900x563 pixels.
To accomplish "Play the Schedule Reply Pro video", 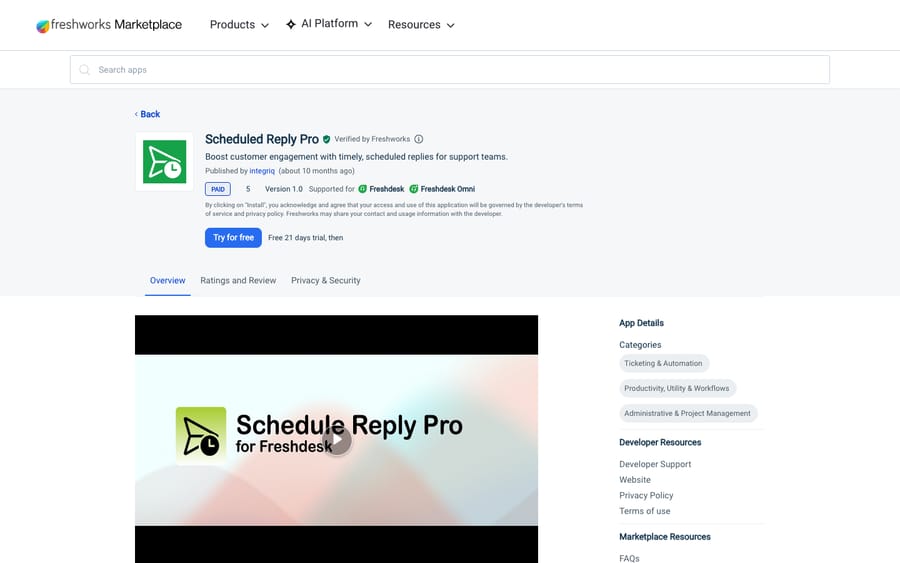I will [x=337, y=440].
